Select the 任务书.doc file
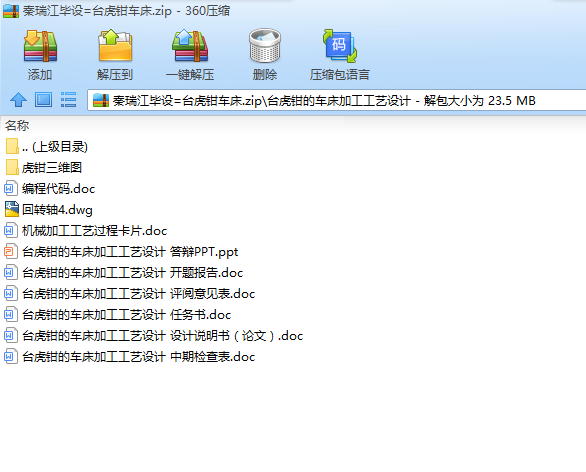Image resolution: width=586 pixels, height=472 pixels. click(x=118, y=314)
